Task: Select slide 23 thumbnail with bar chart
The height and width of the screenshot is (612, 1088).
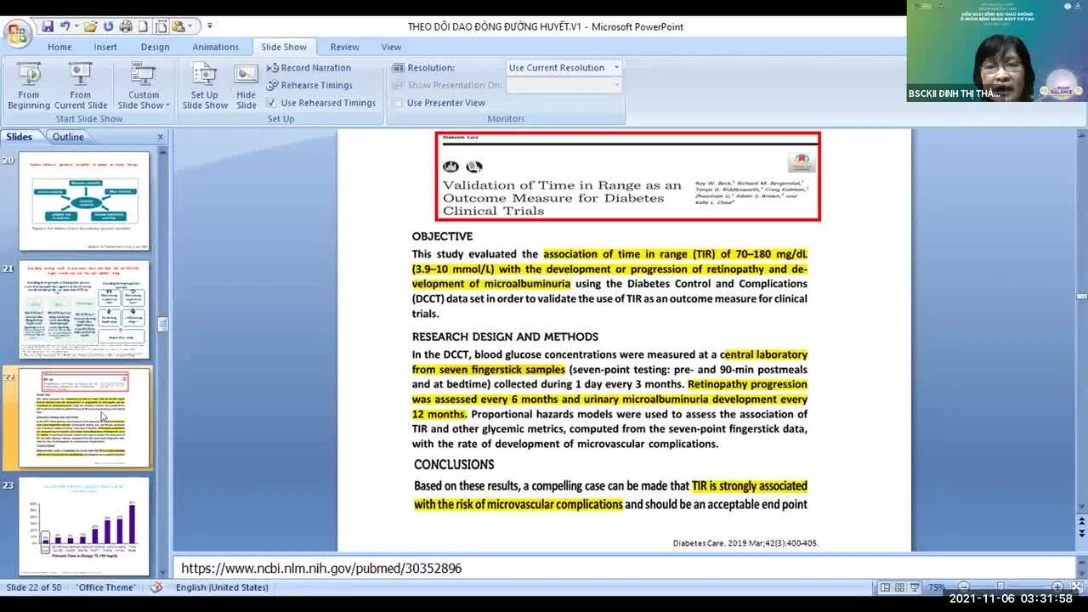Action: click(x=84, y=526)
